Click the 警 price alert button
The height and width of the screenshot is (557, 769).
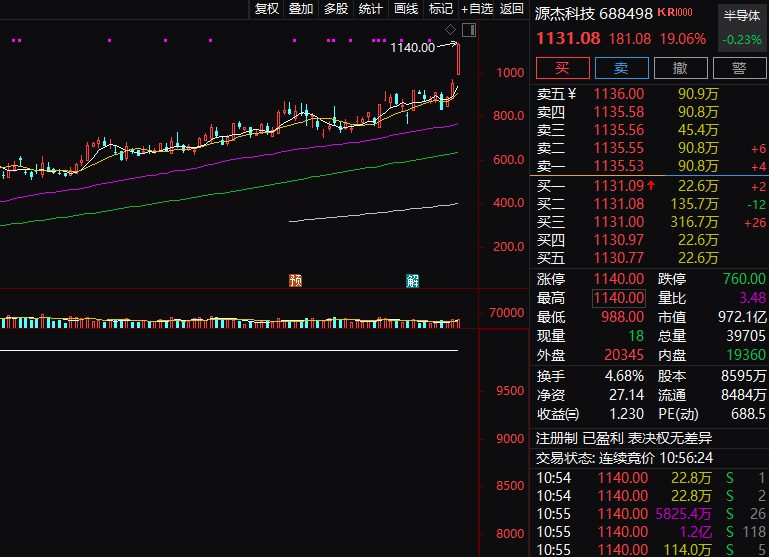click(x=739, y=68)
